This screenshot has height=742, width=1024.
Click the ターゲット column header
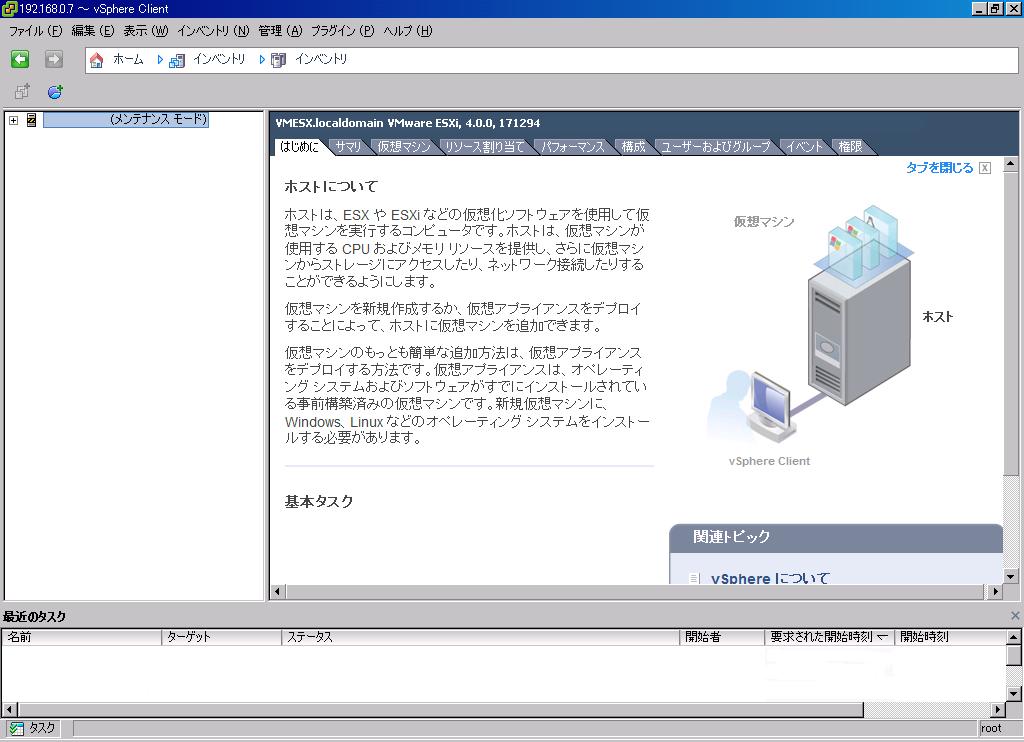(x=221, y=636)
